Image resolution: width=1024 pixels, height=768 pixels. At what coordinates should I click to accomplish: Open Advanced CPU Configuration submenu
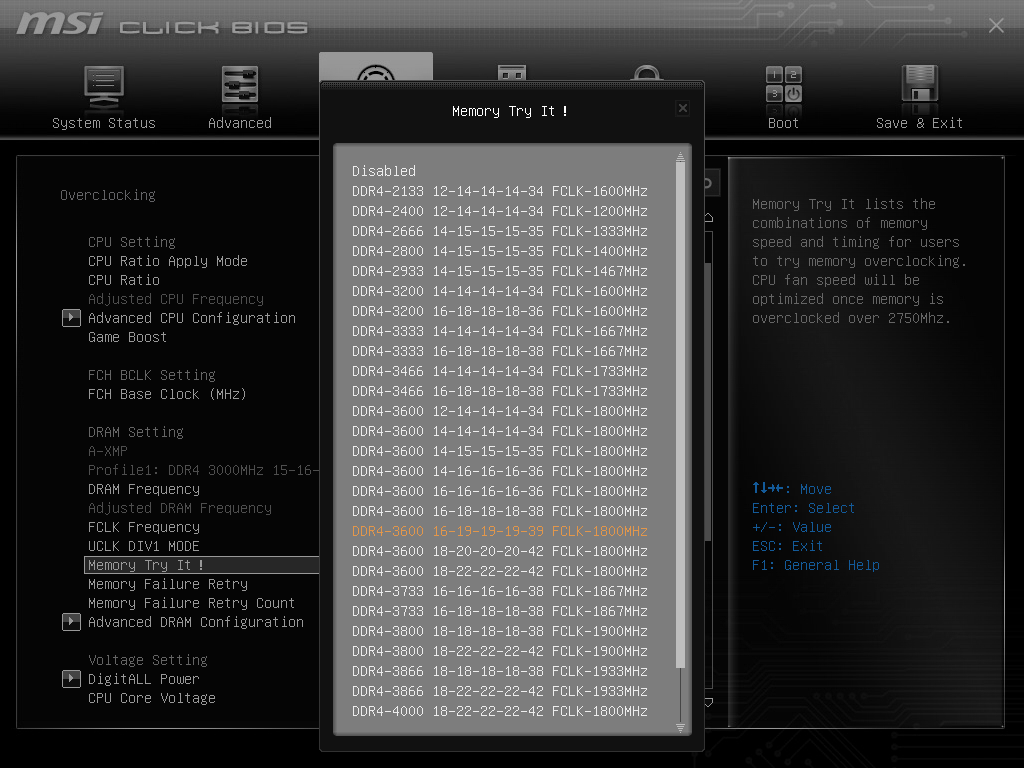tap(192, 318)
